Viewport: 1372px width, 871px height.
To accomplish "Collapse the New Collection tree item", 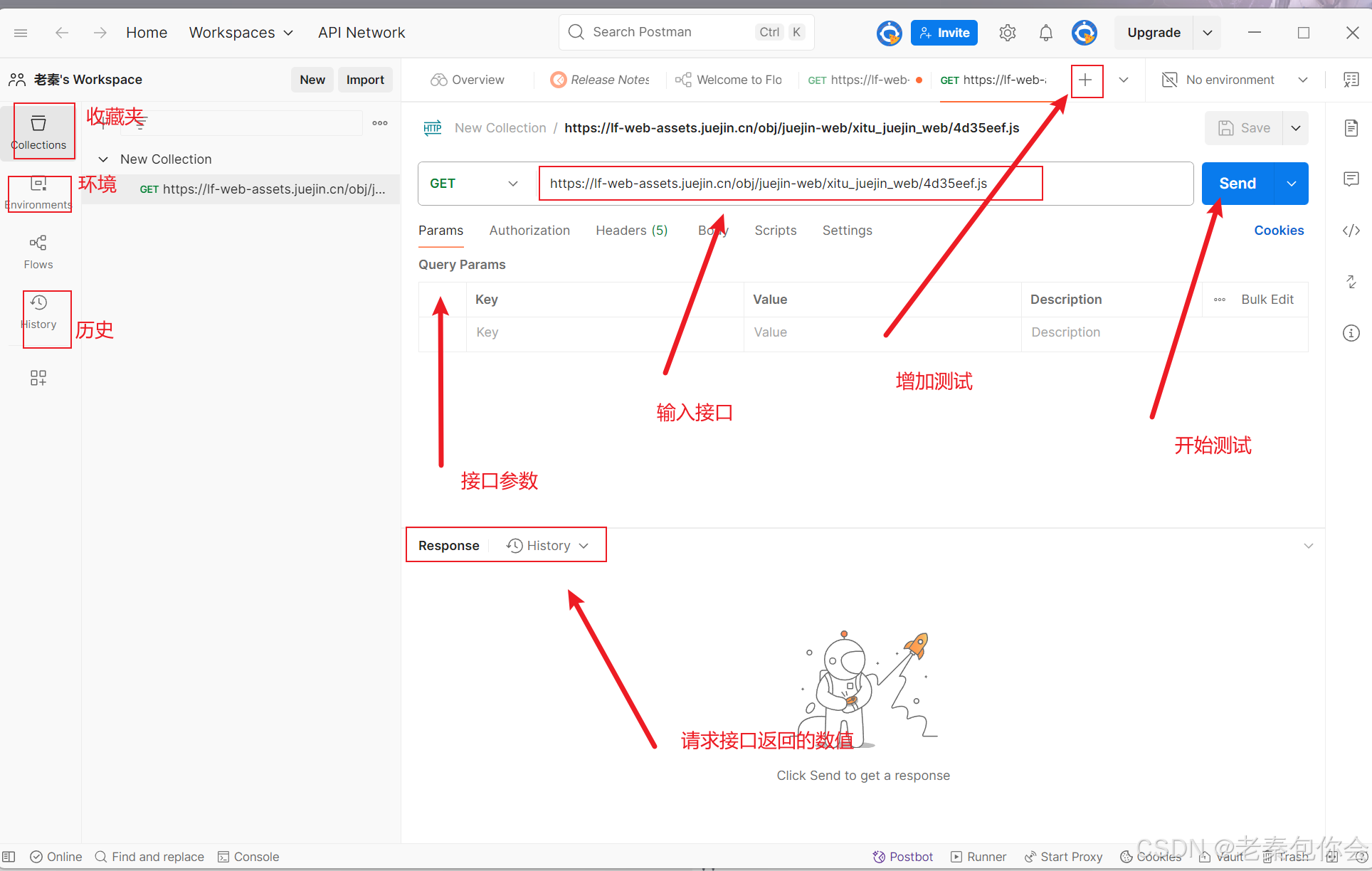I will 103,159.
